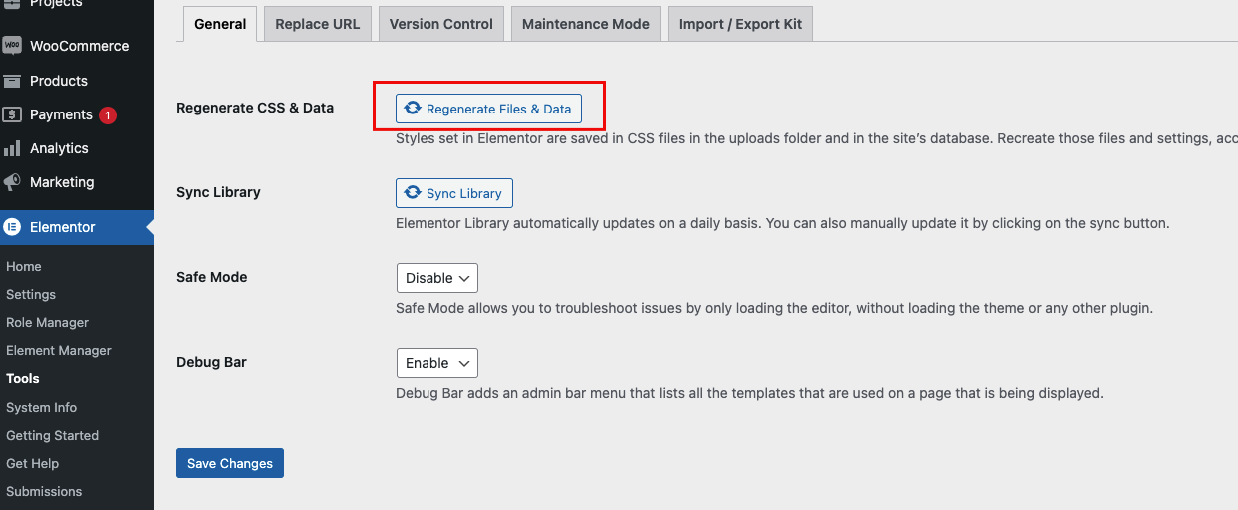Click the Save Changes button
Screen dimensions: 1238x510
(x=230, y=463)
